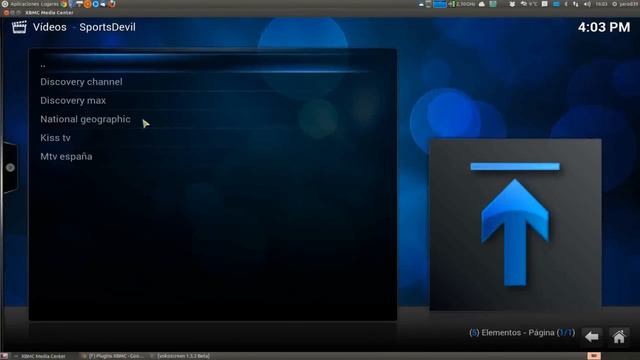Click the Videos clapperboard icon

pos(19,27)
